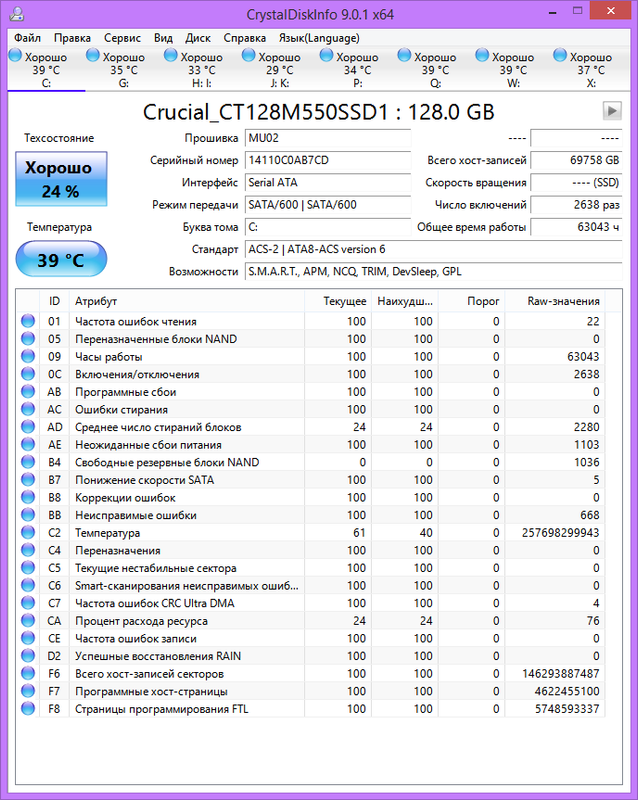Click raw value 257698299943
638x800 pixels.
click(x=560, y=533)
